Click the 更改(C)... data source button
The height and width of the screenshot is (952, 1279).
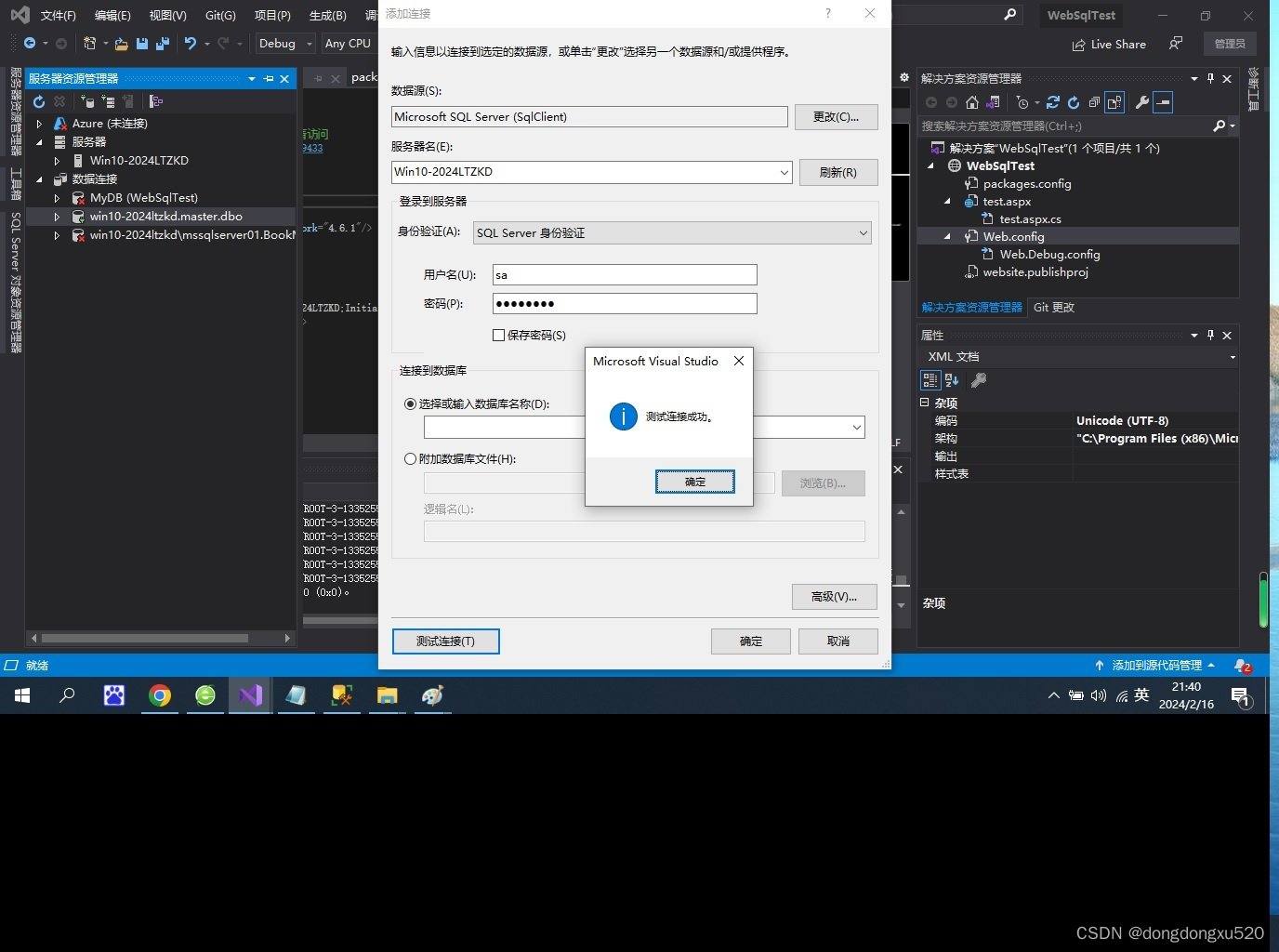point(836,117)
